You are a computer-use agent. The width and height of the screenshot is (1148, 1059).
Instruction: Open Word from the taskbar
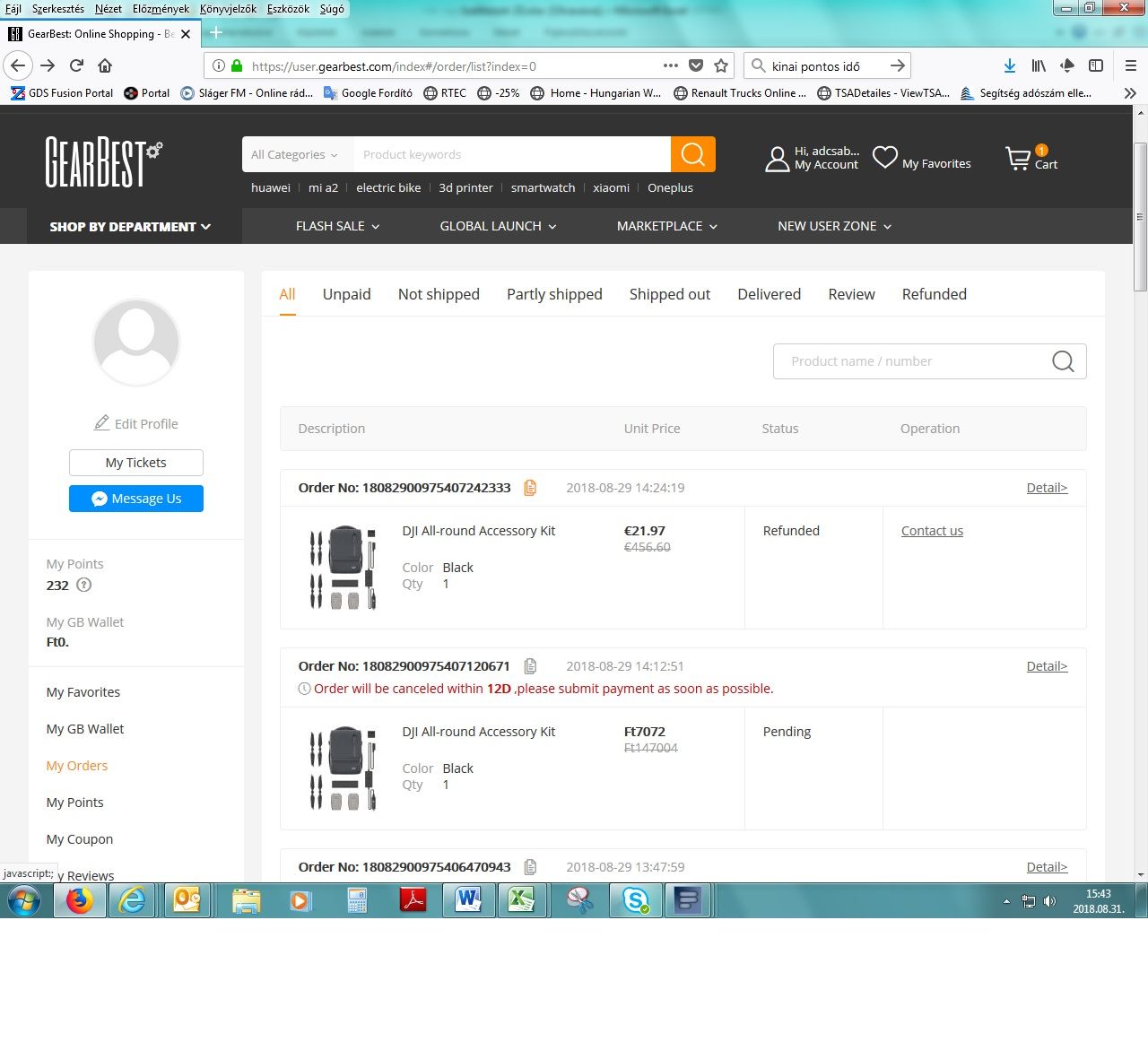point(468,900)
